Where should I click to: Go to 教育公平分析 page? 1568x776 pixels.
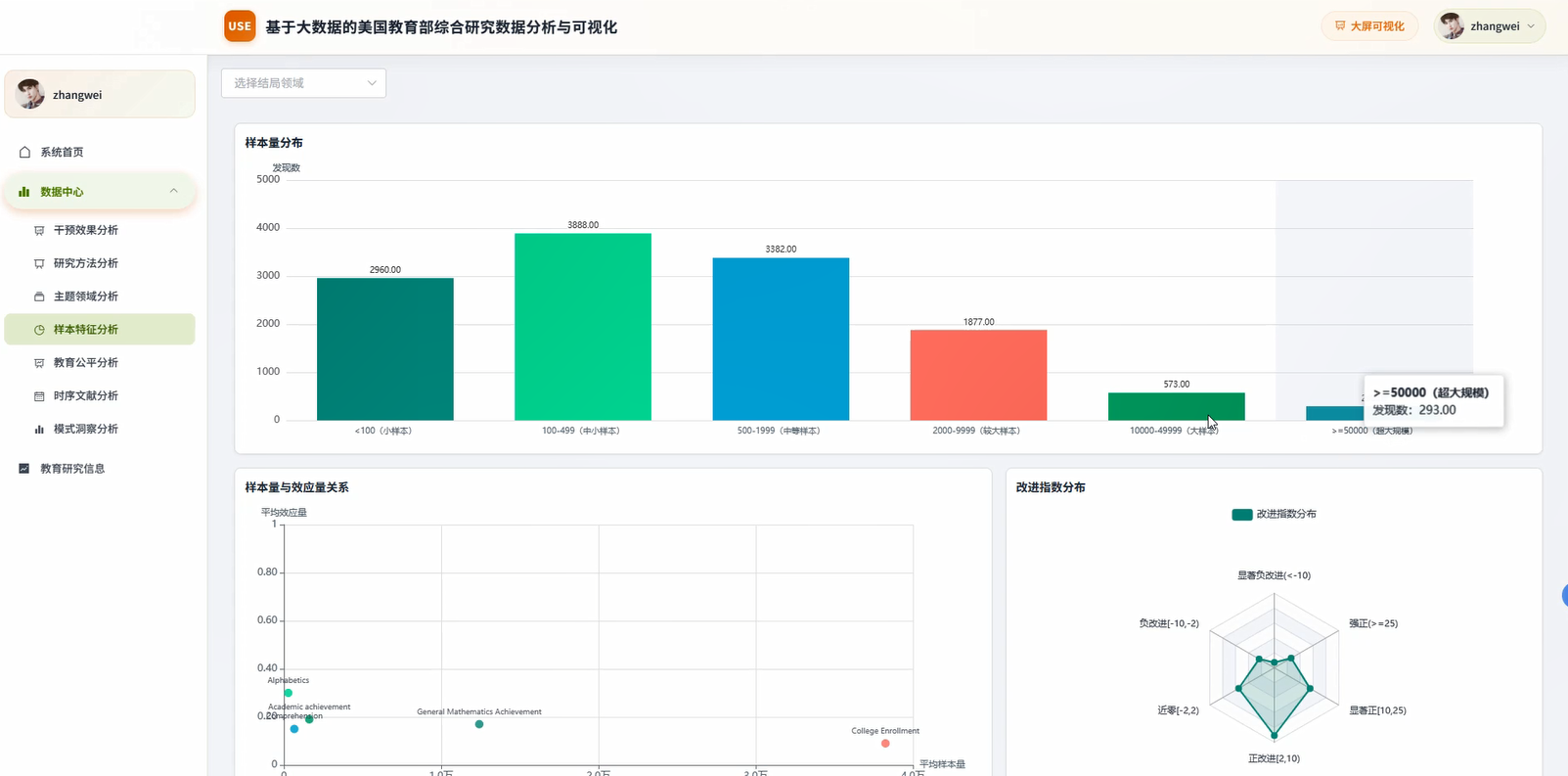[x=100, y=363]
